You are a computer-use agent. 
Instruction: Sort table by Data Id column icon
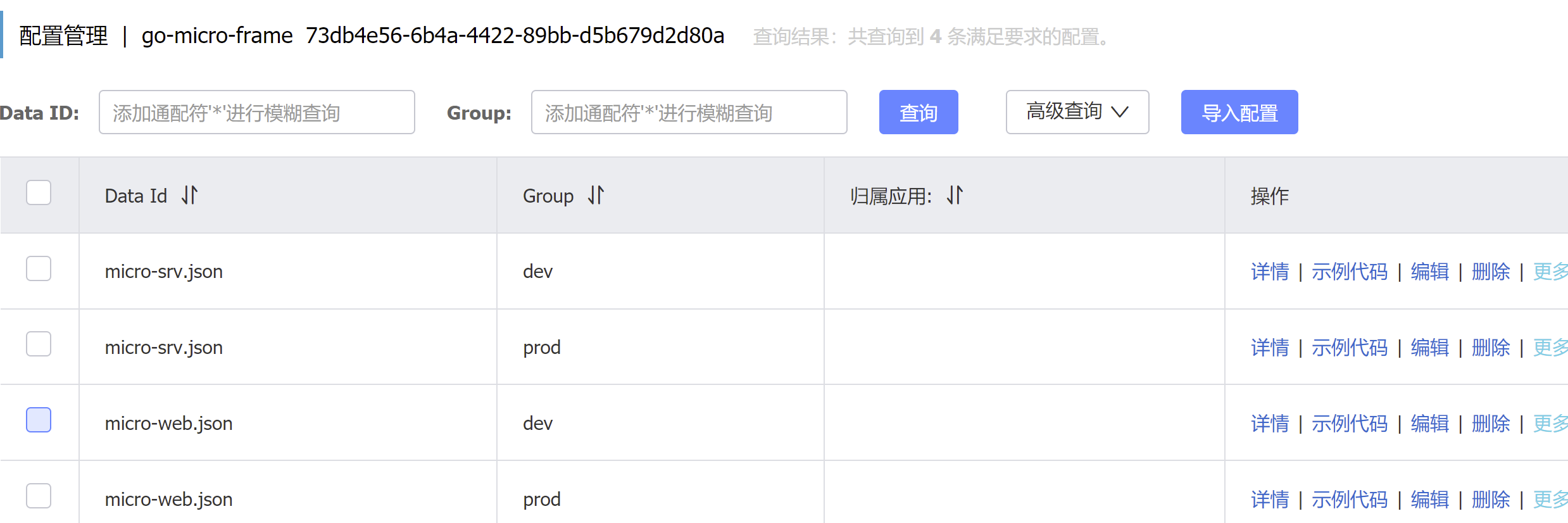[x=189, y=195]
